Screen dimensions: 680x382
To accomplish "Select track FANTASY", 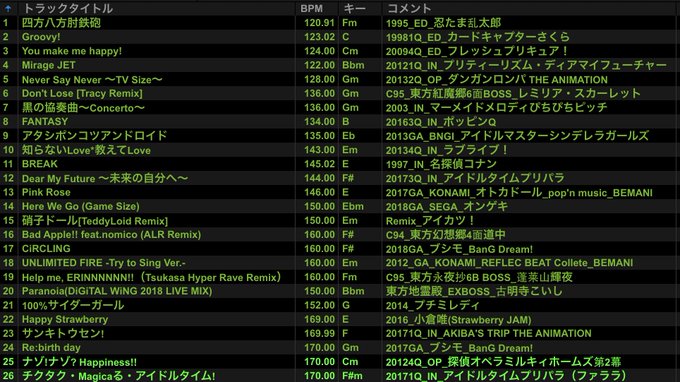I will coord(45,121).
